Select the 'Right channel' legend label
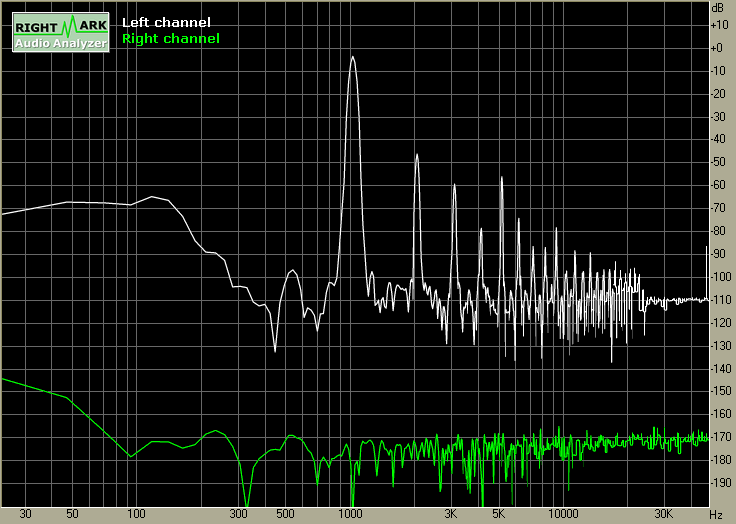The height and width of the screenshot is (524, 736). click(171, 39)
